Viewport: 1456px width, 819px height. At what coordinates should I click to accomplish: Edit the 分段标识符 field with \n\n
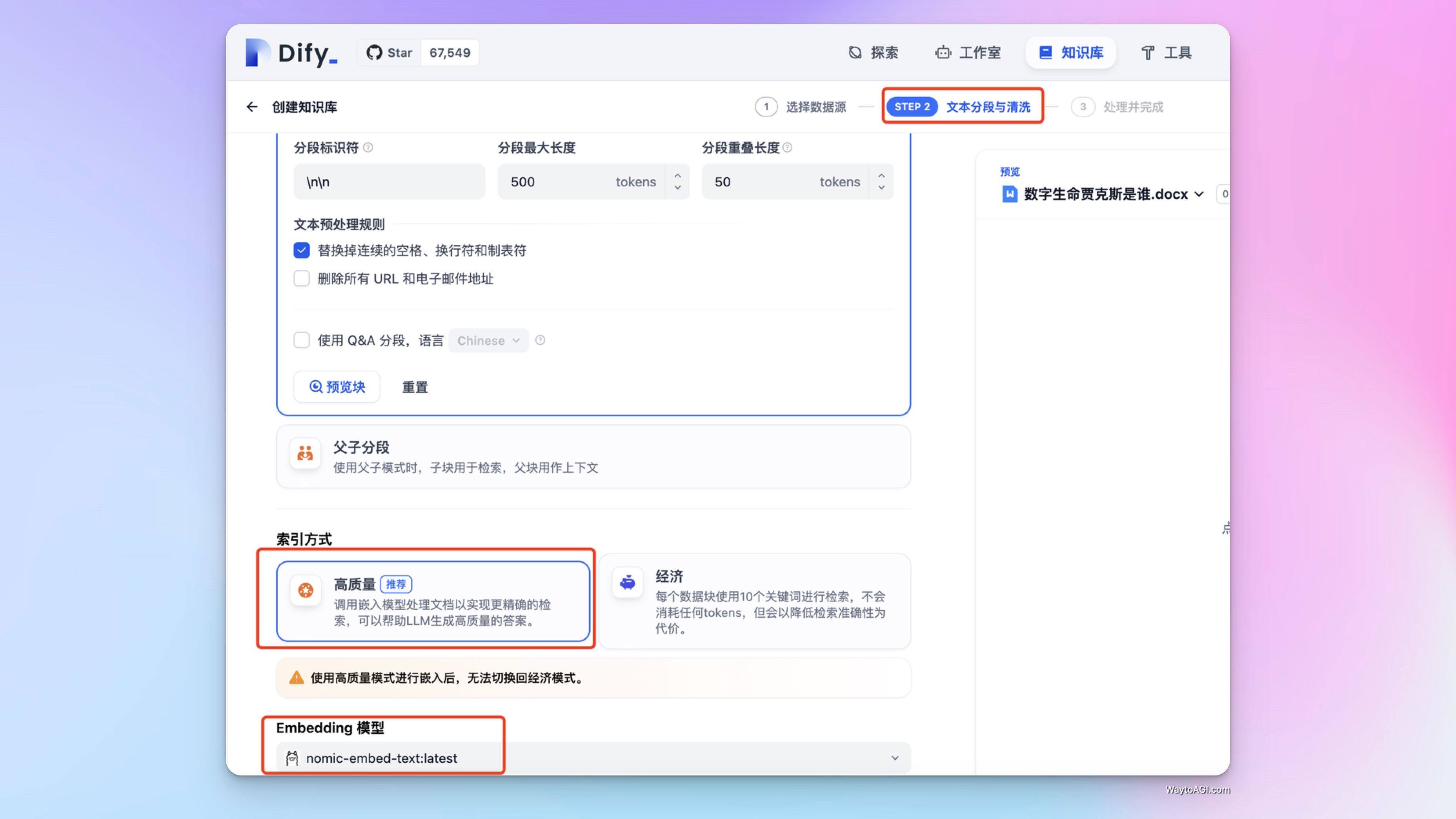pos(389,182)
